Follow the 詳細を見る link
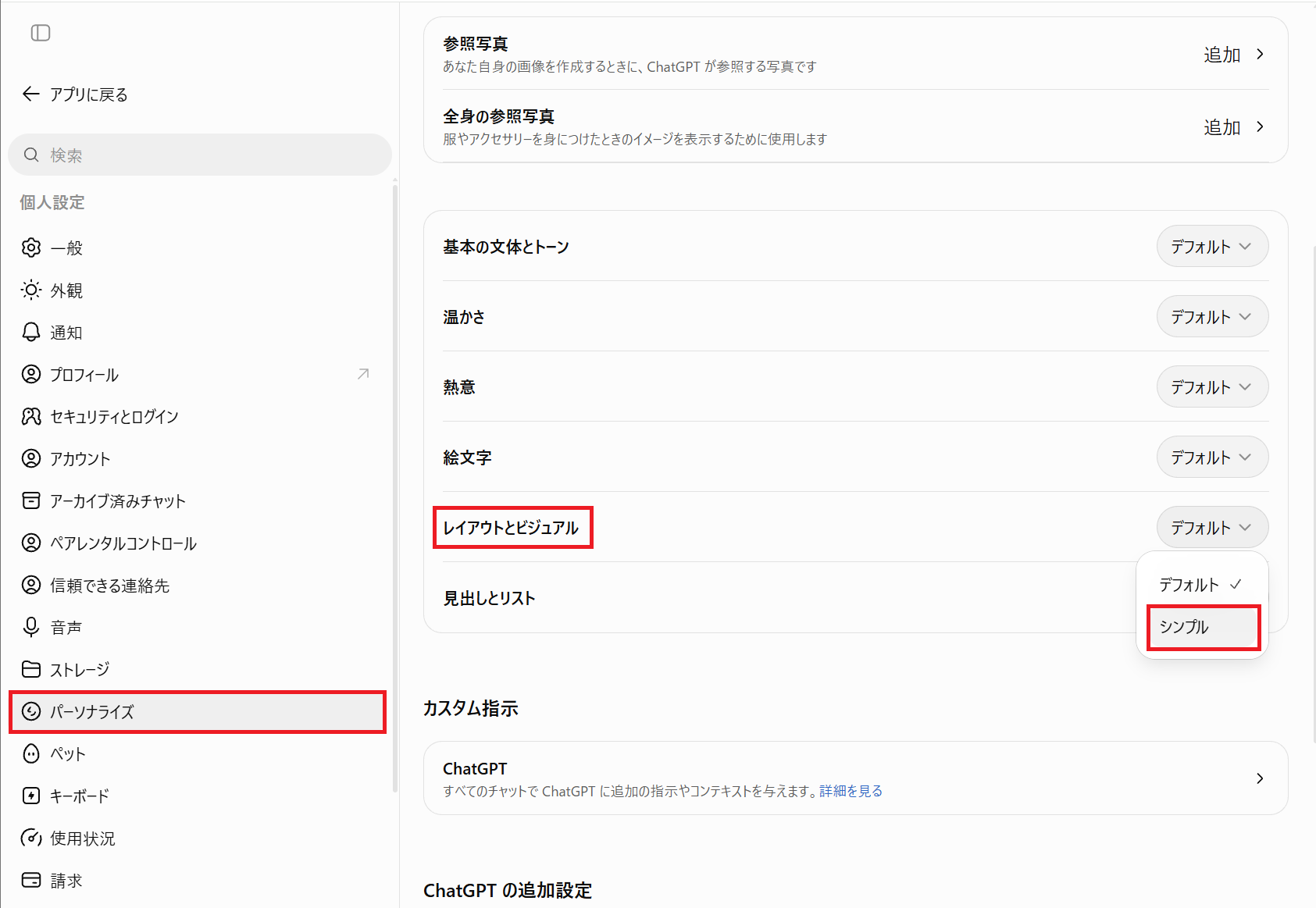The width and height of the screenshot is (1316, 908). click(851, 791)
